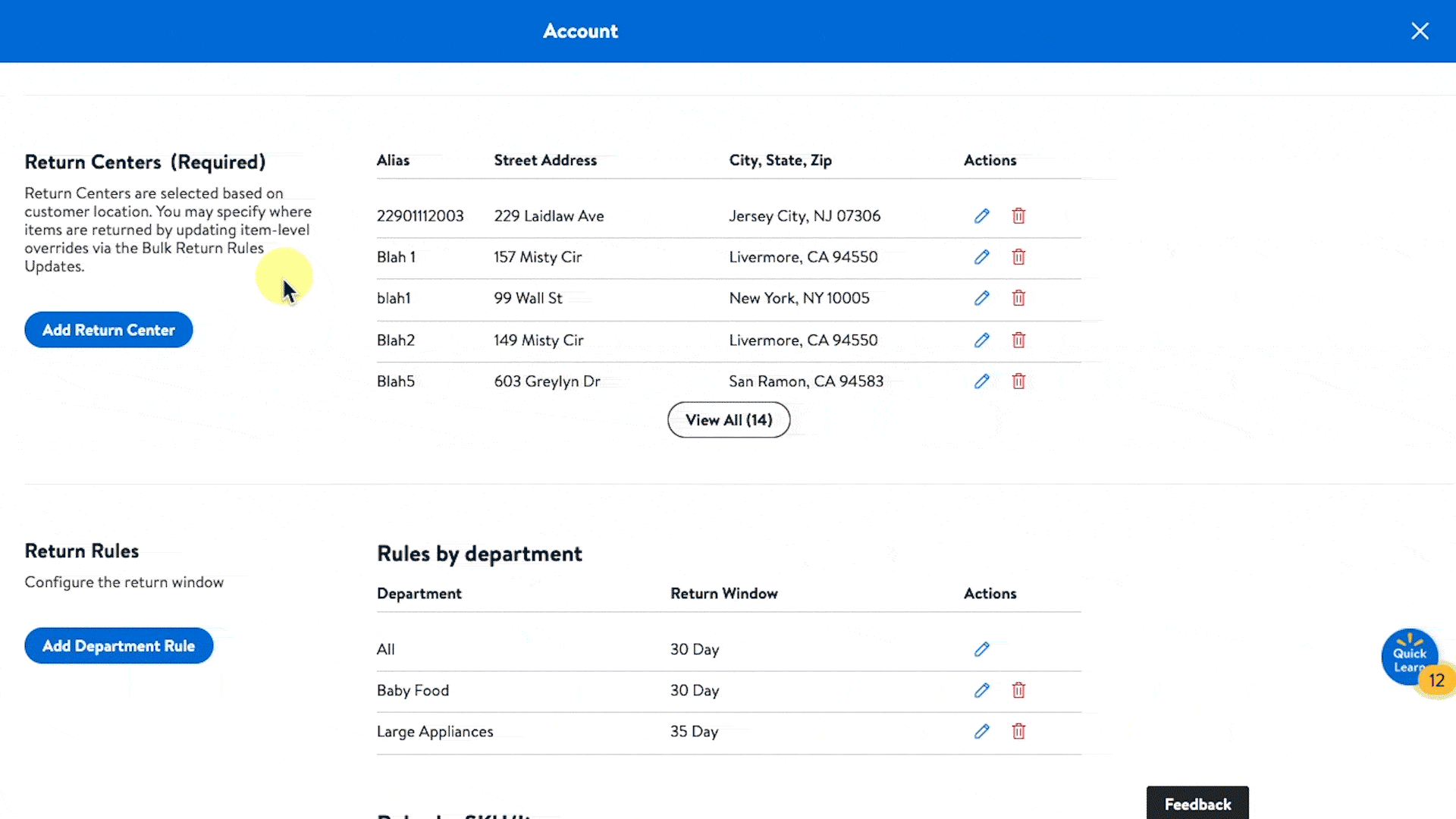Select the 99 Wall St address
Screen dimensions: 1456x819
528,298
